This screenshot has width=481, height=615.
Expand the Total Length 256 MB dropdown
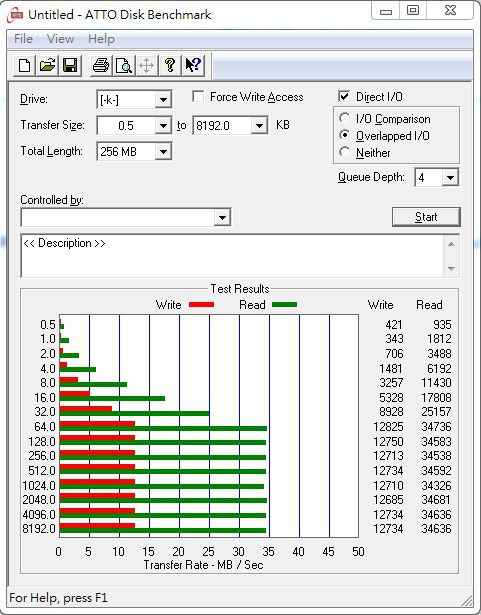point(163,151)
